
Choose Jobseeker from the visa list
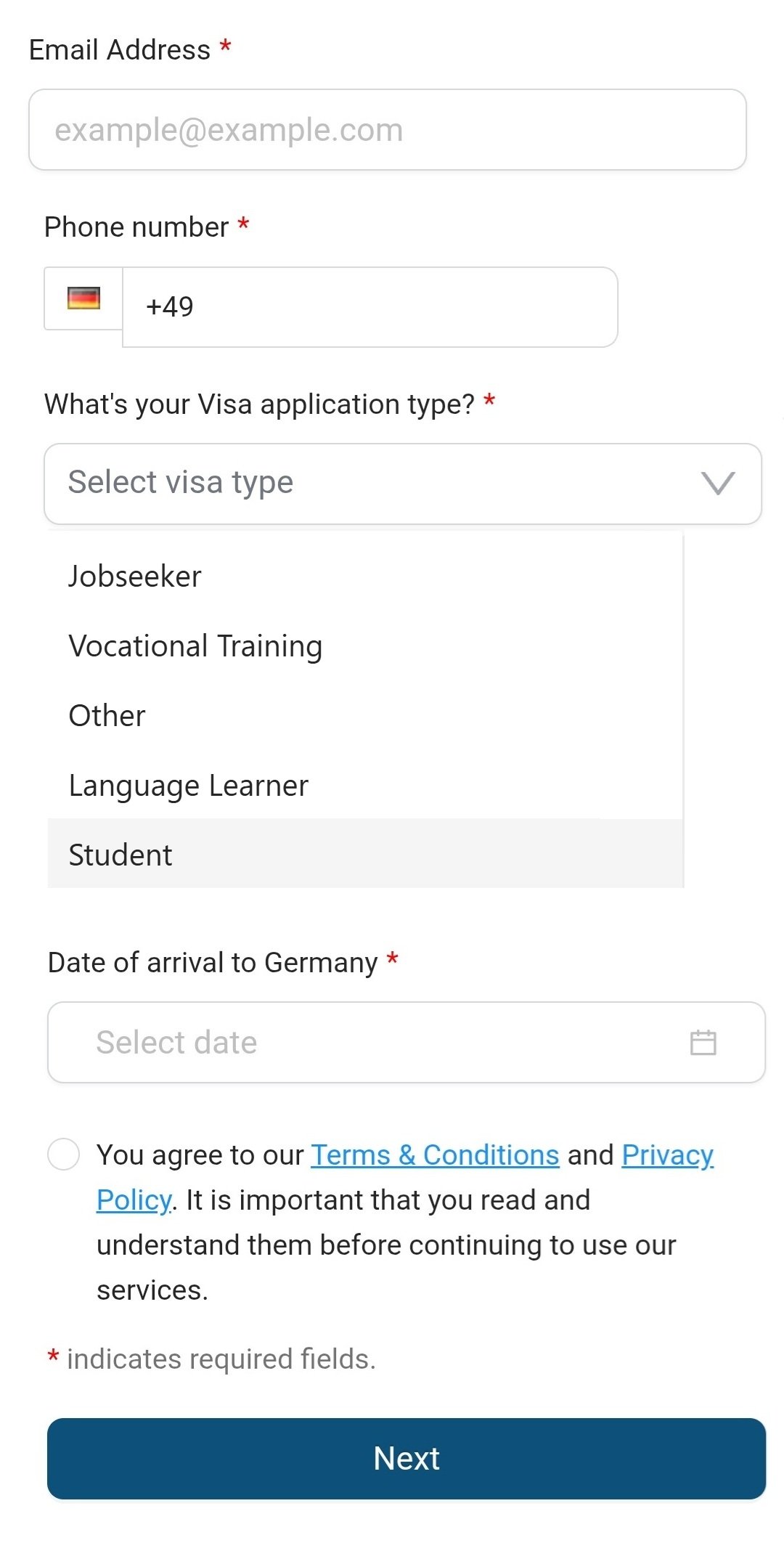click(365, 577)
